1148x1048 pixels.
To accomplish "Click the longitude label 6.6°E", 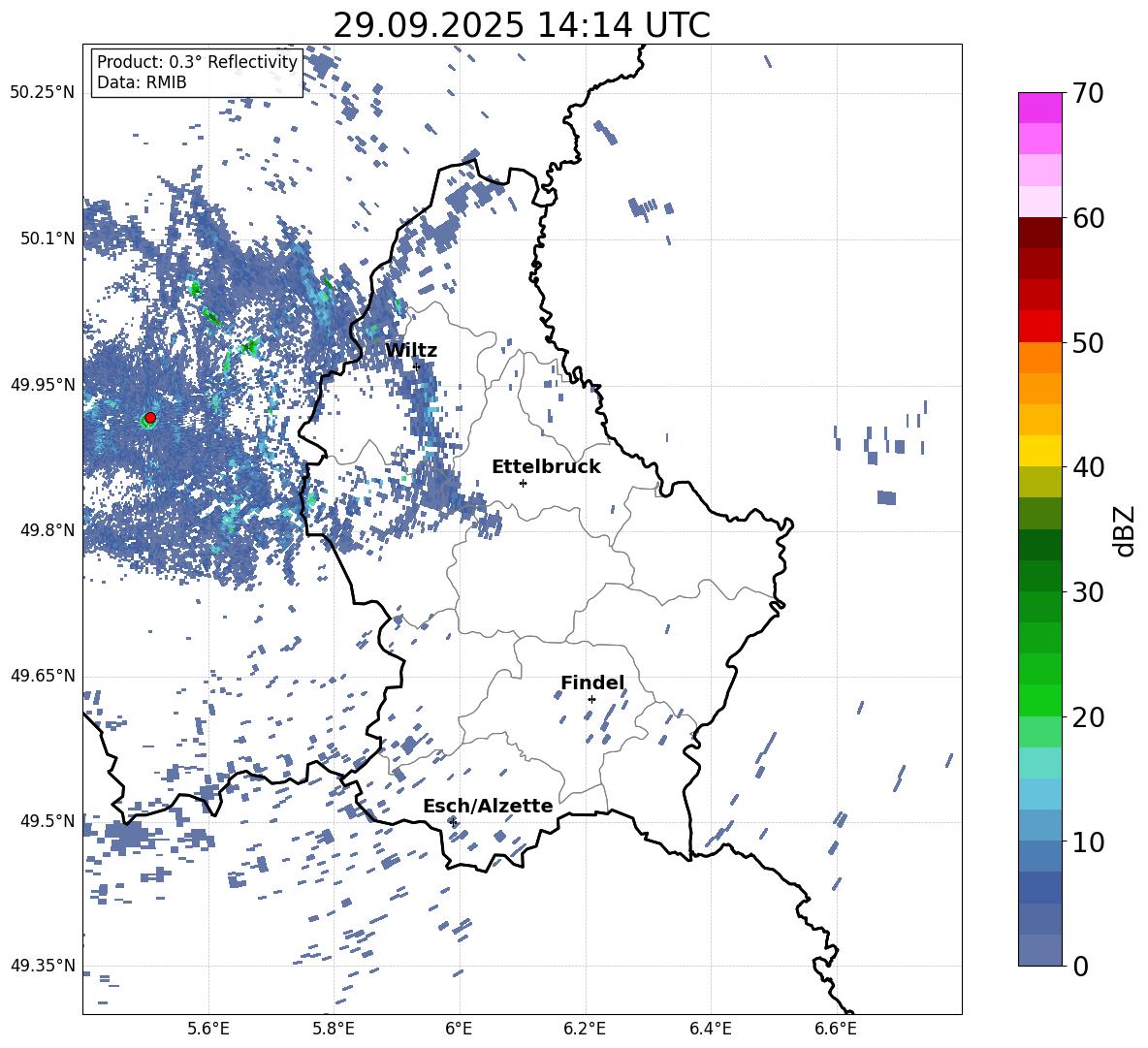I will coord(836,1029).
